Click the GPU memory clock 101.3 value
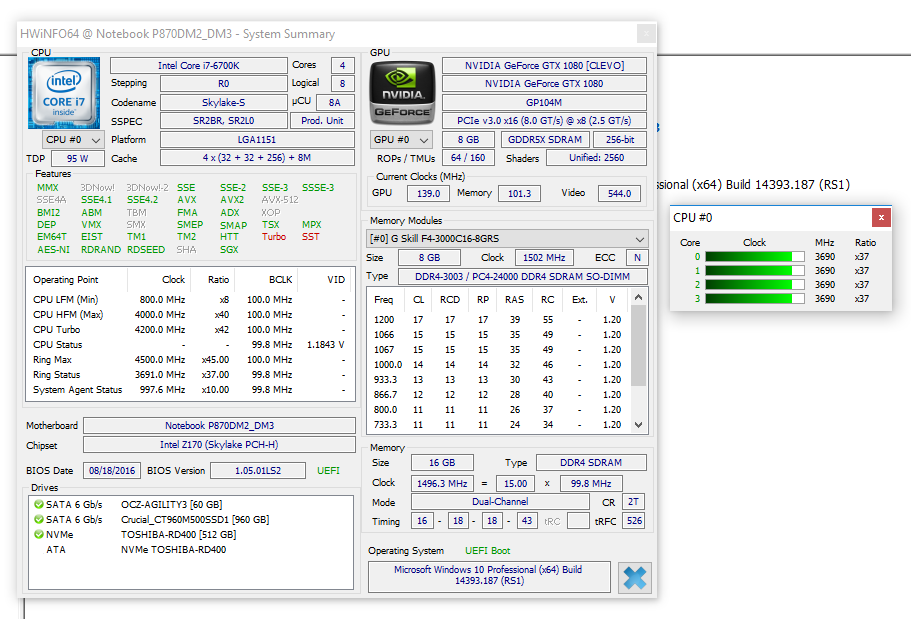This screenshot has height=619, width=911. (x=519, y=194)
